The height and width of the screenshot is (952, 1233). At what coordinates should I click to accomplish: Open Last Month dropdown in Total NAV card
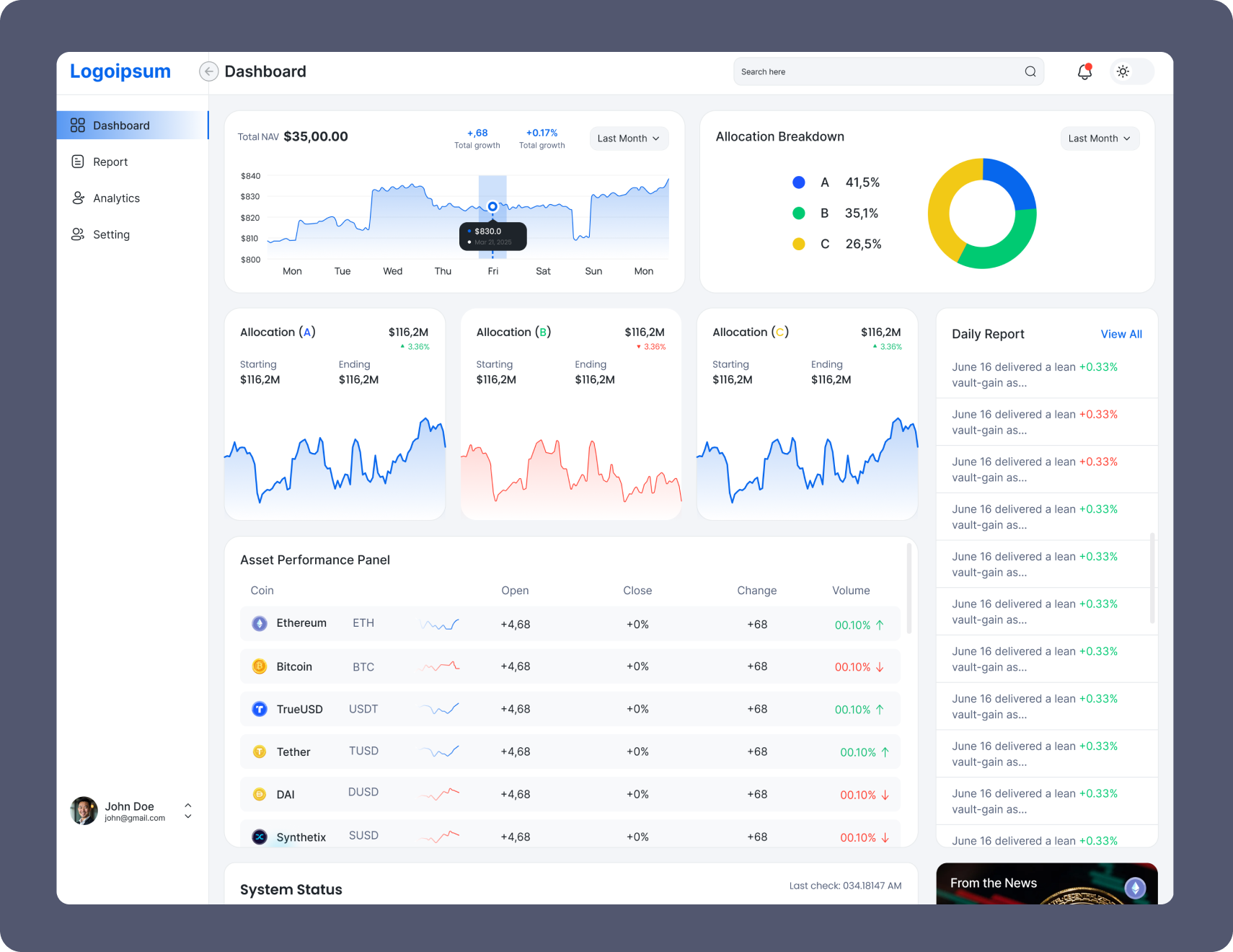click(629, 138)
